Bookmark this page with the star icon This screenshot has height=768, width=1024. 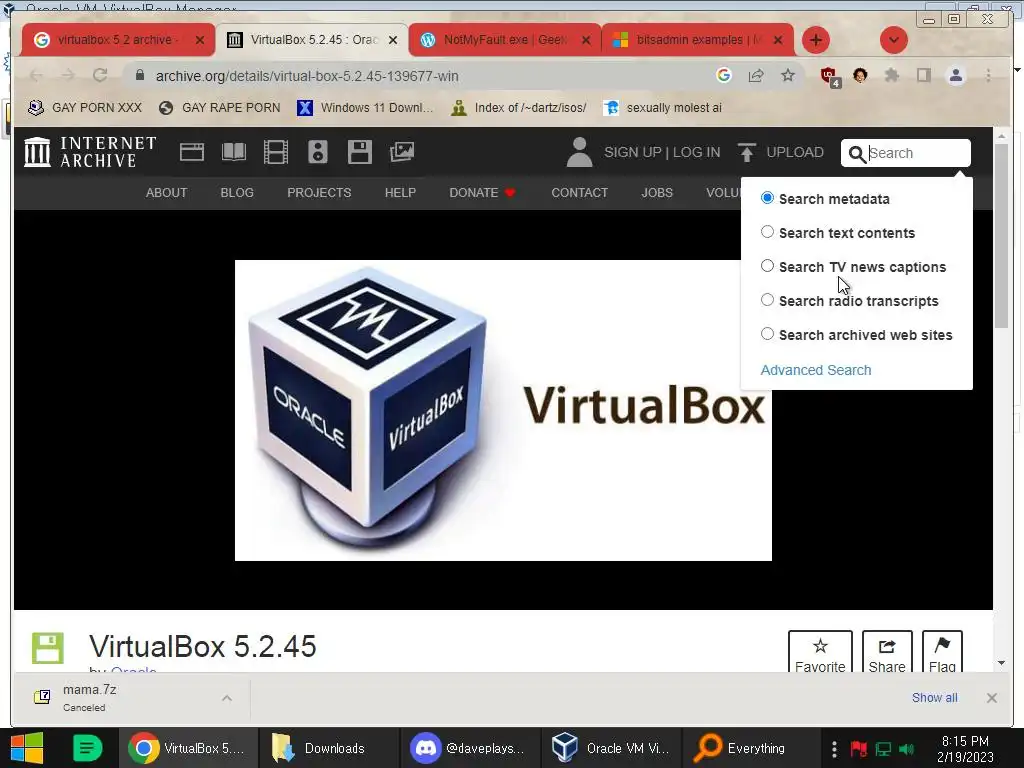pyautogui.click(x=788, y=76)
